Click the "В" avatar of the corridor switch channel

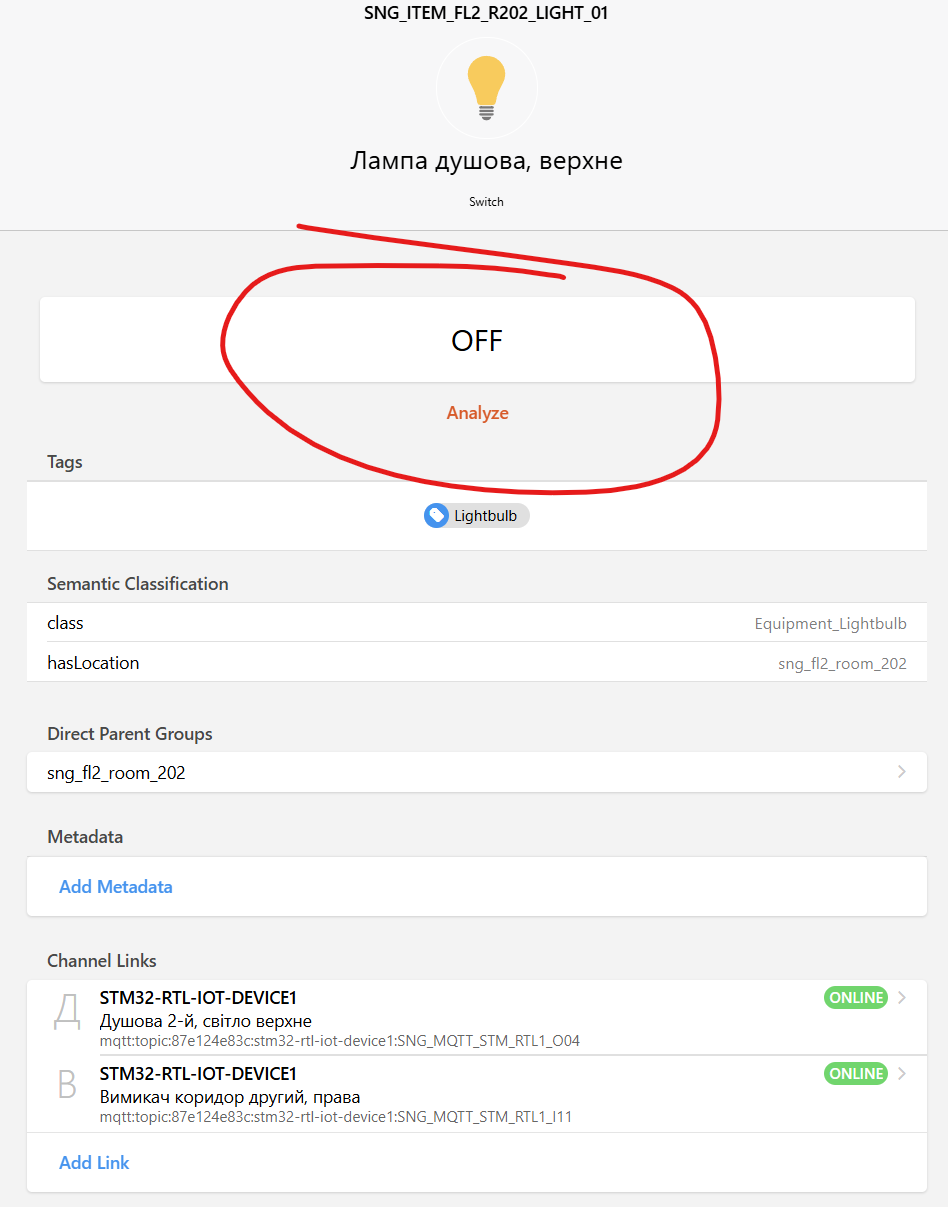click(x=67, y=1084)
